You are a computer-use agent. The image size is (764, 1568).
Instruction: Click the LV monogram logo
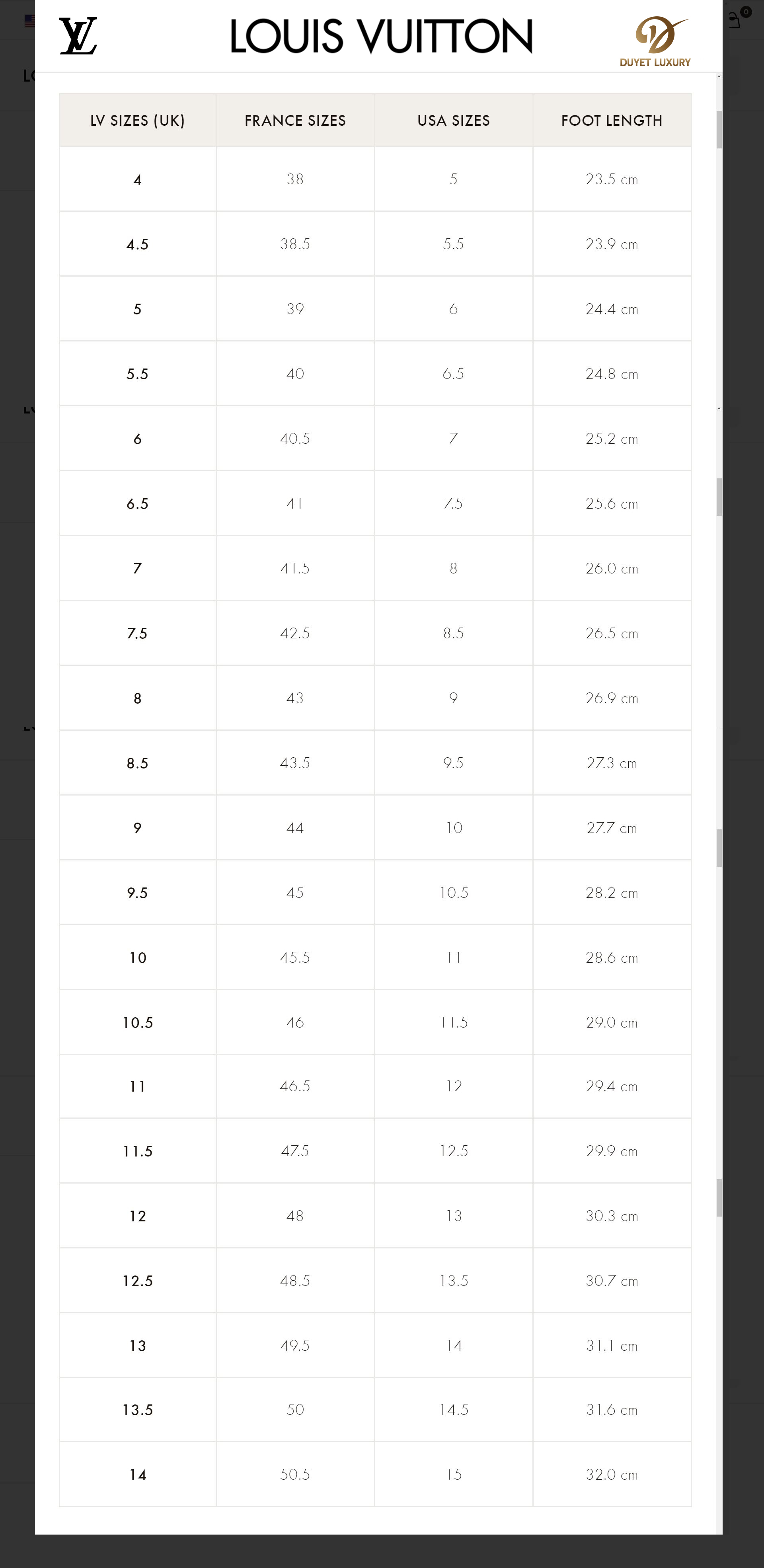tap(78, 36)
